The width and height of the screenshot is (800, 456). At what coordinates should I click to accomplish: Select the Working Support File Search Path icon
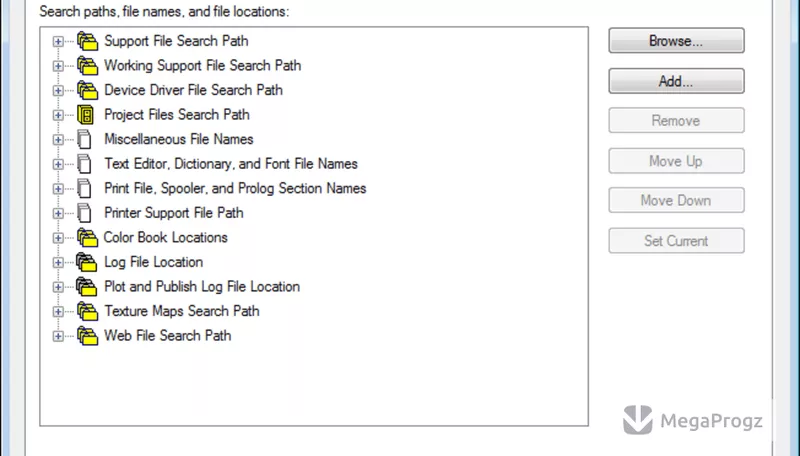(x=87, y=66)
